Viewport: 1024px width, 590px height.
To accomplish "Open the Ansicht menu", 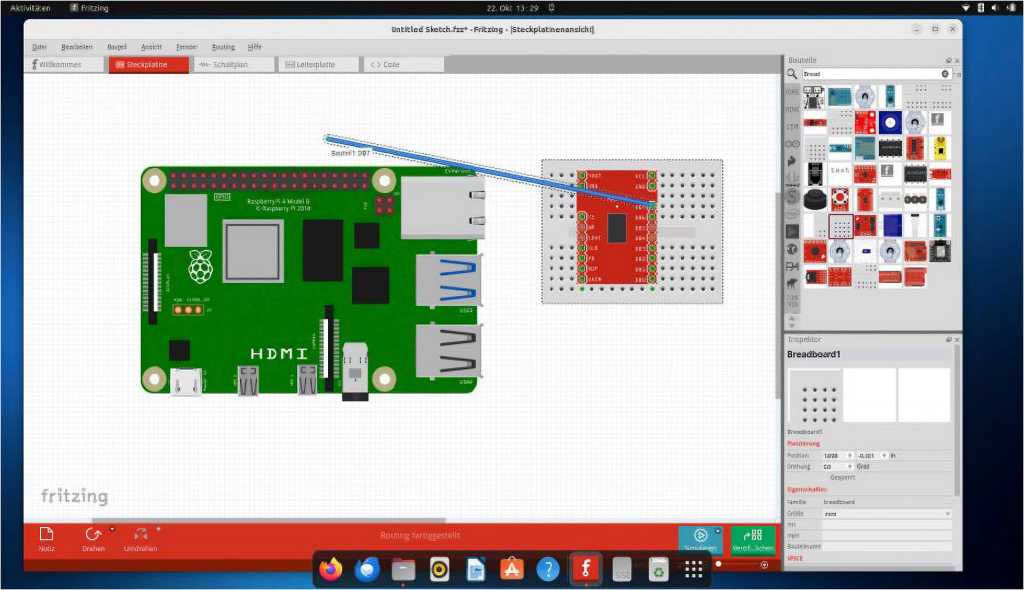I will pyautogui.click(x=151, y=47).
